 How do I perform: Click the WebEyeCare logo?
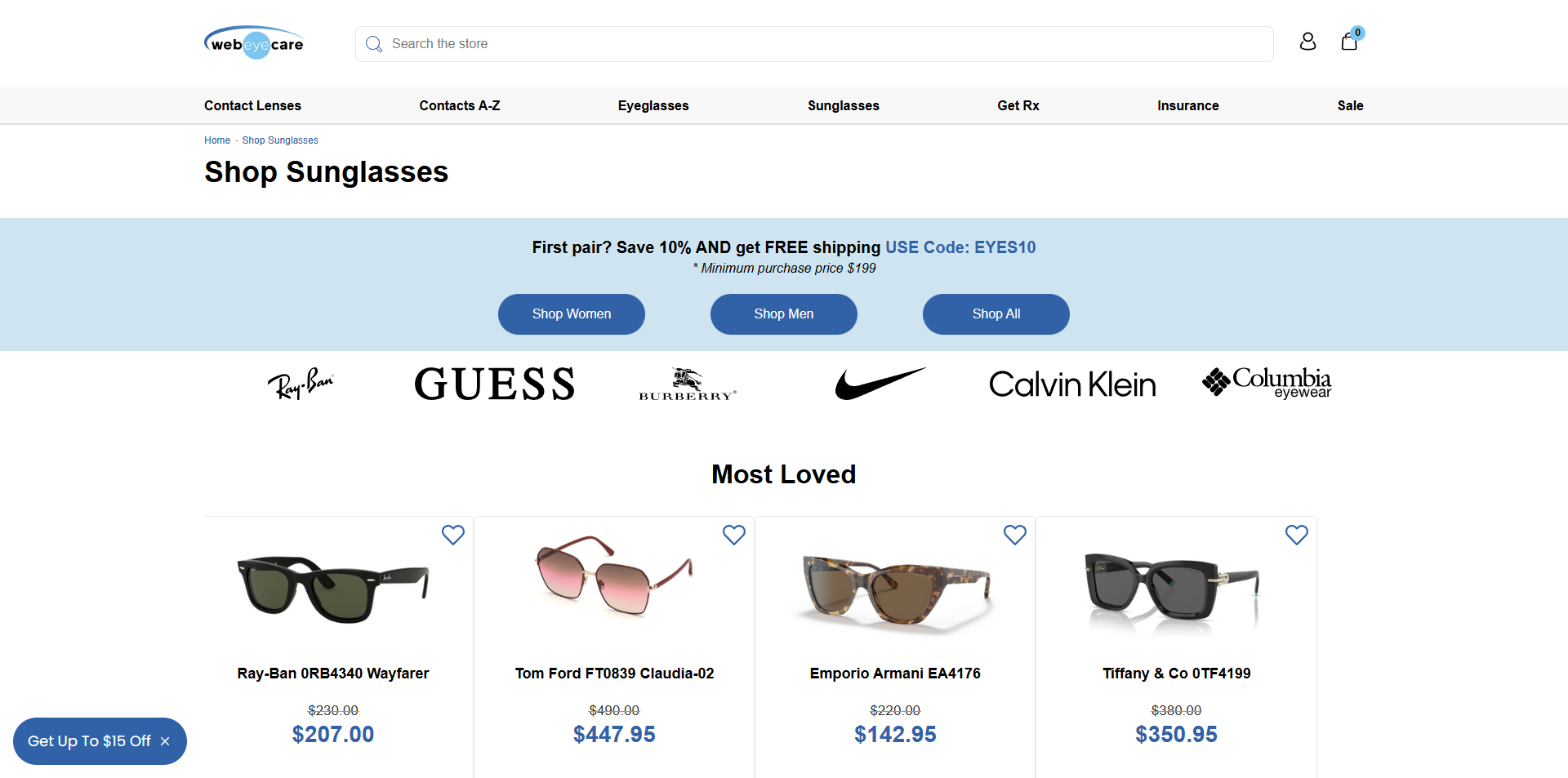(254, 43)
